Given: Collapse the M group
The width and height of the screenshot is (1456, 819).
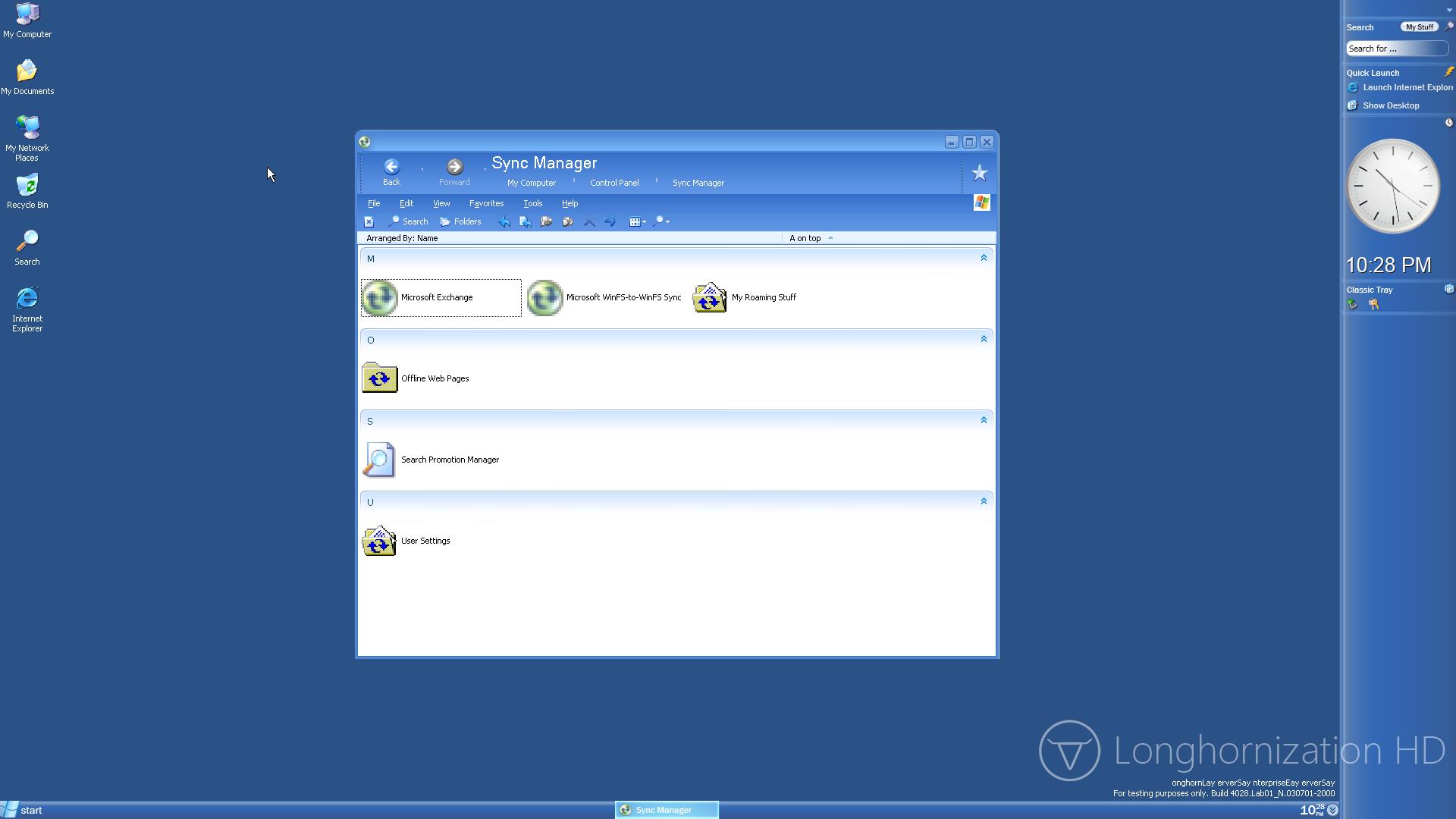Looking at the screenshot, I should pos(984,259).
